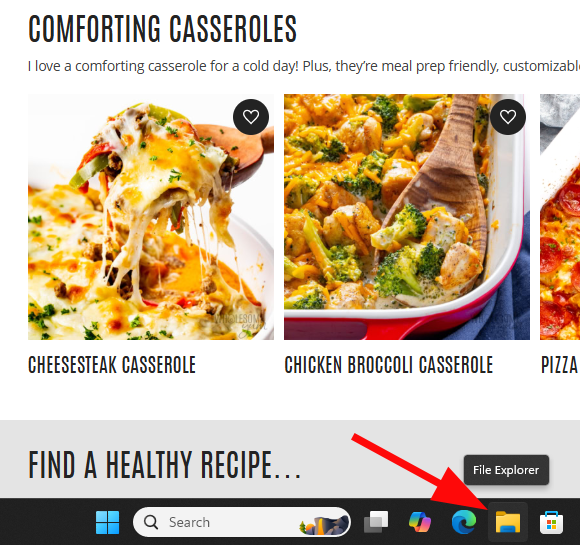The width and height of the screenshot is (580, 545).
Task: Launch Microsoft Edge from the taskbar
Action: pos(464,522)
